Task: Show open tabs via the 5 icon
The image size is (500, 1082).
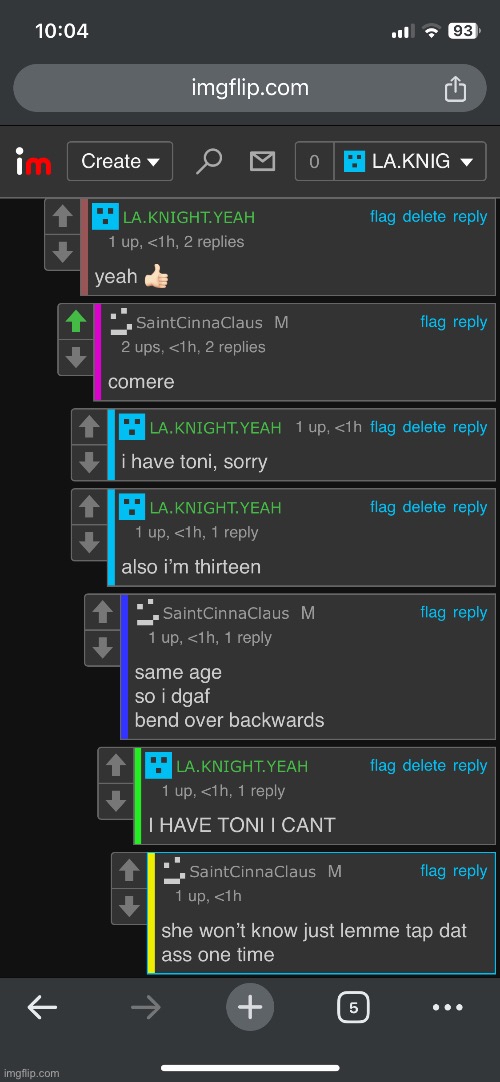Action: pyautogui.click(x=353, y=1007)
